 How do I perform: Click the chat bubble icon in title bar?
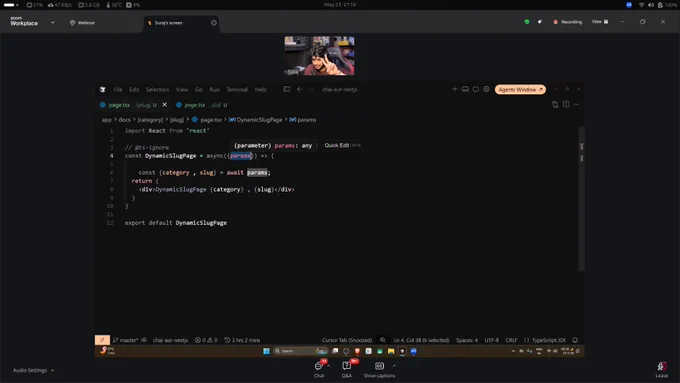476,89
